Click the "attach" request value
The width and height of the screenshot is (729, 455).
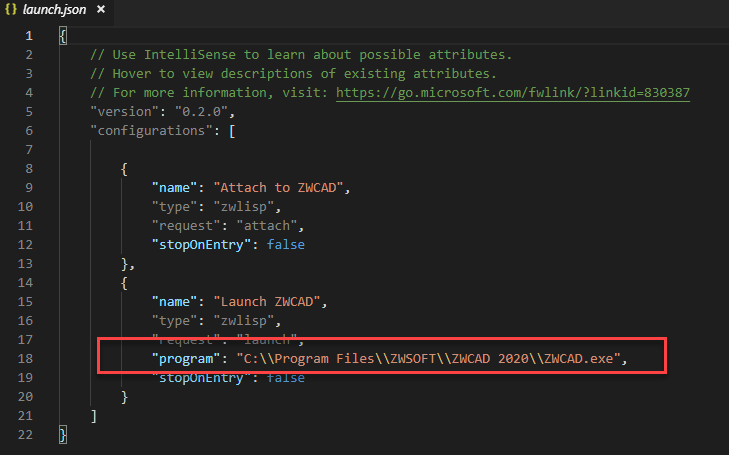pyautogui.click(x=267, y=226)
